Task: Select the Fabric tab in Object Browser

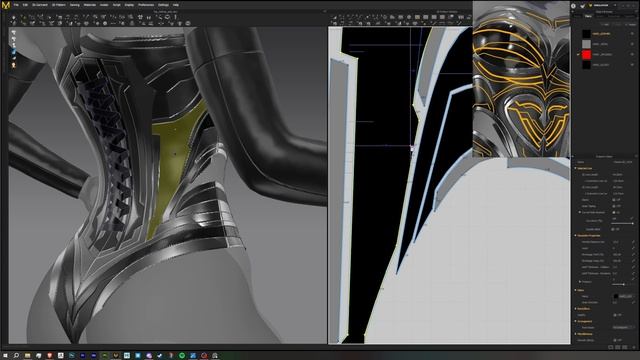Action: (588, 16)
